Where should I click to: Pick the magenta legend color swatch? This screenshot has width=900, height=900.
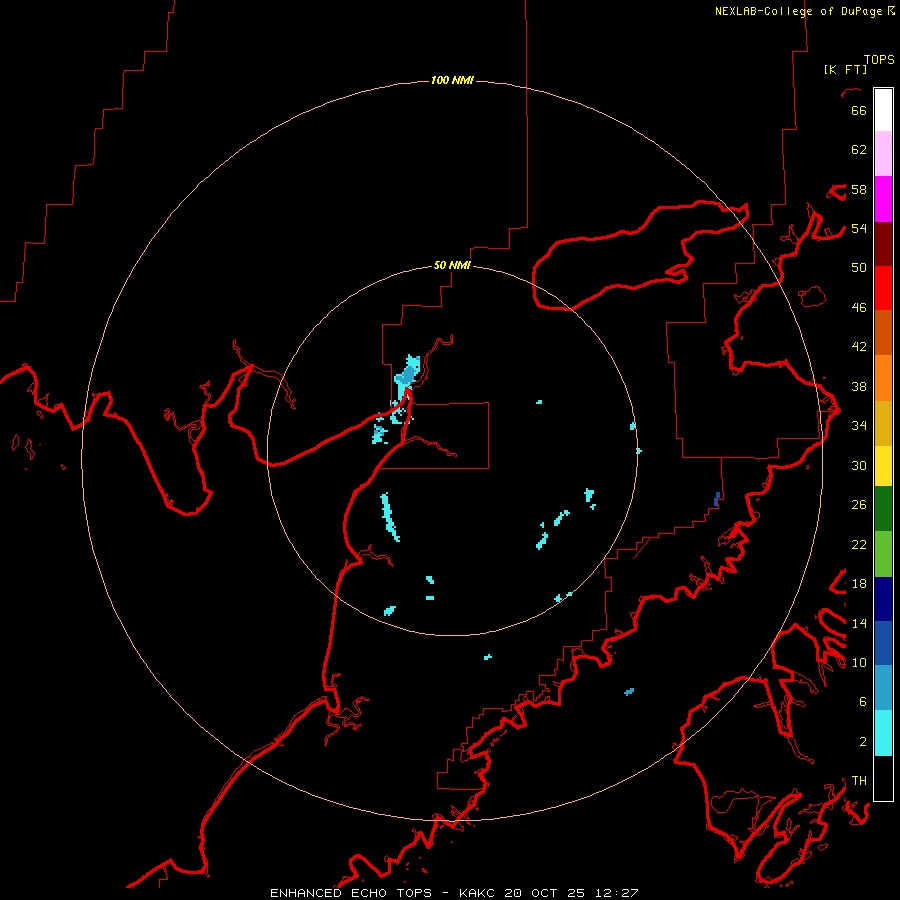883,199
